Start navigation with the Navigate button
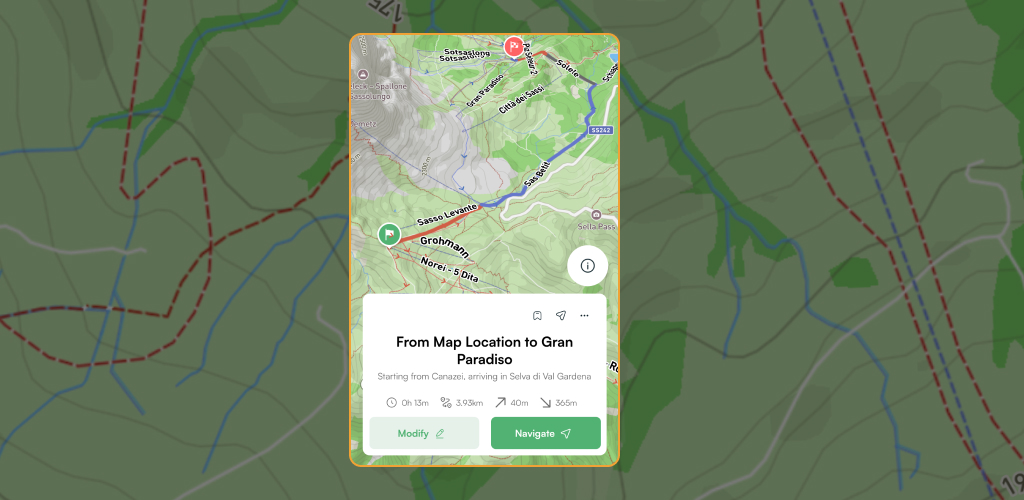Viewport: 1024px width, 500px height. coord(546,433)
